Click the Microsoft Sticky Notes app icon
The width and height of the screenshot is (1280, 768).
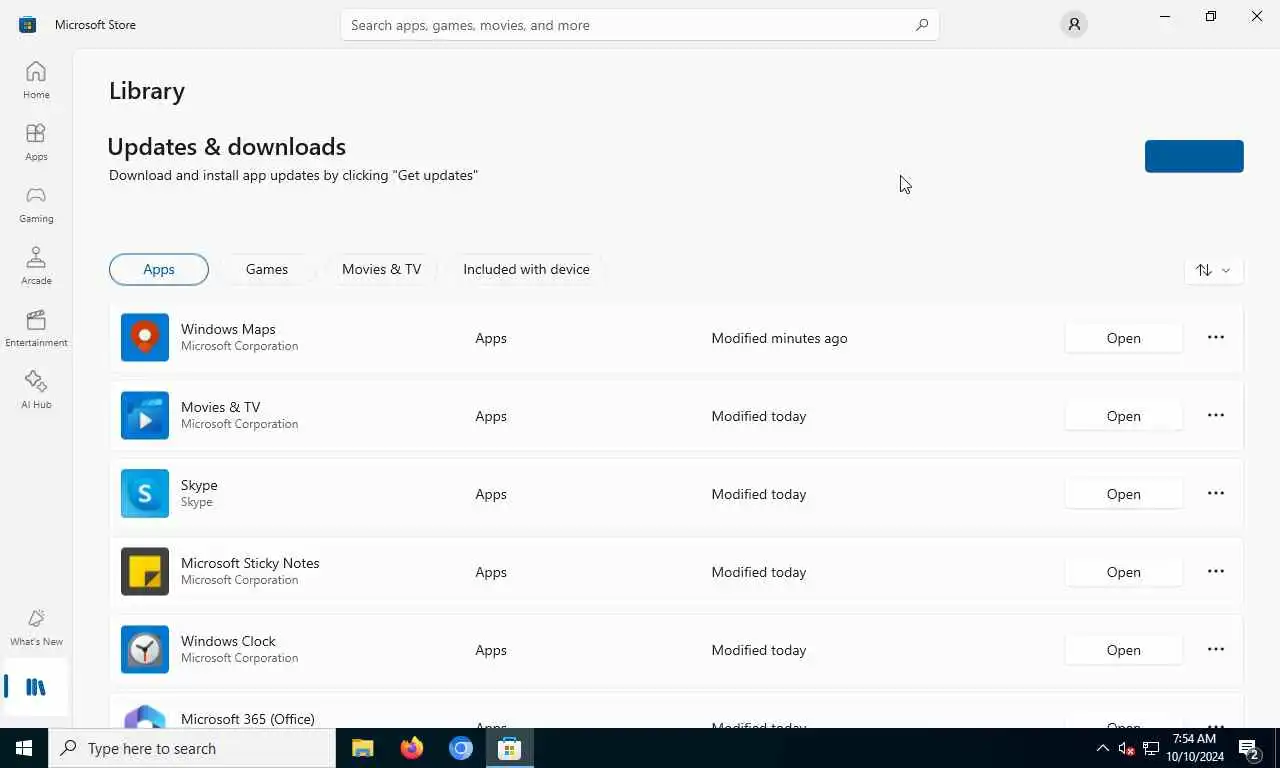145,572
